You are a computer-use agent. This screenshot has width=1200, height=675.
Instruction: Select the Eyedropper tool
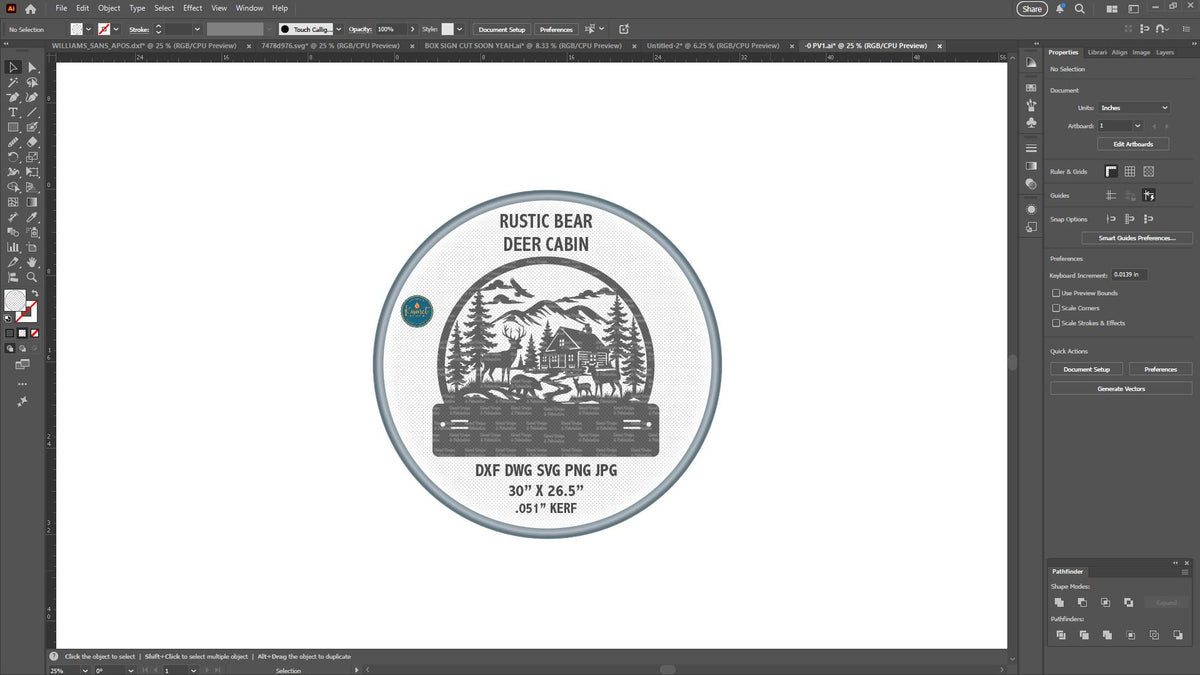click(x=32, y=217)
